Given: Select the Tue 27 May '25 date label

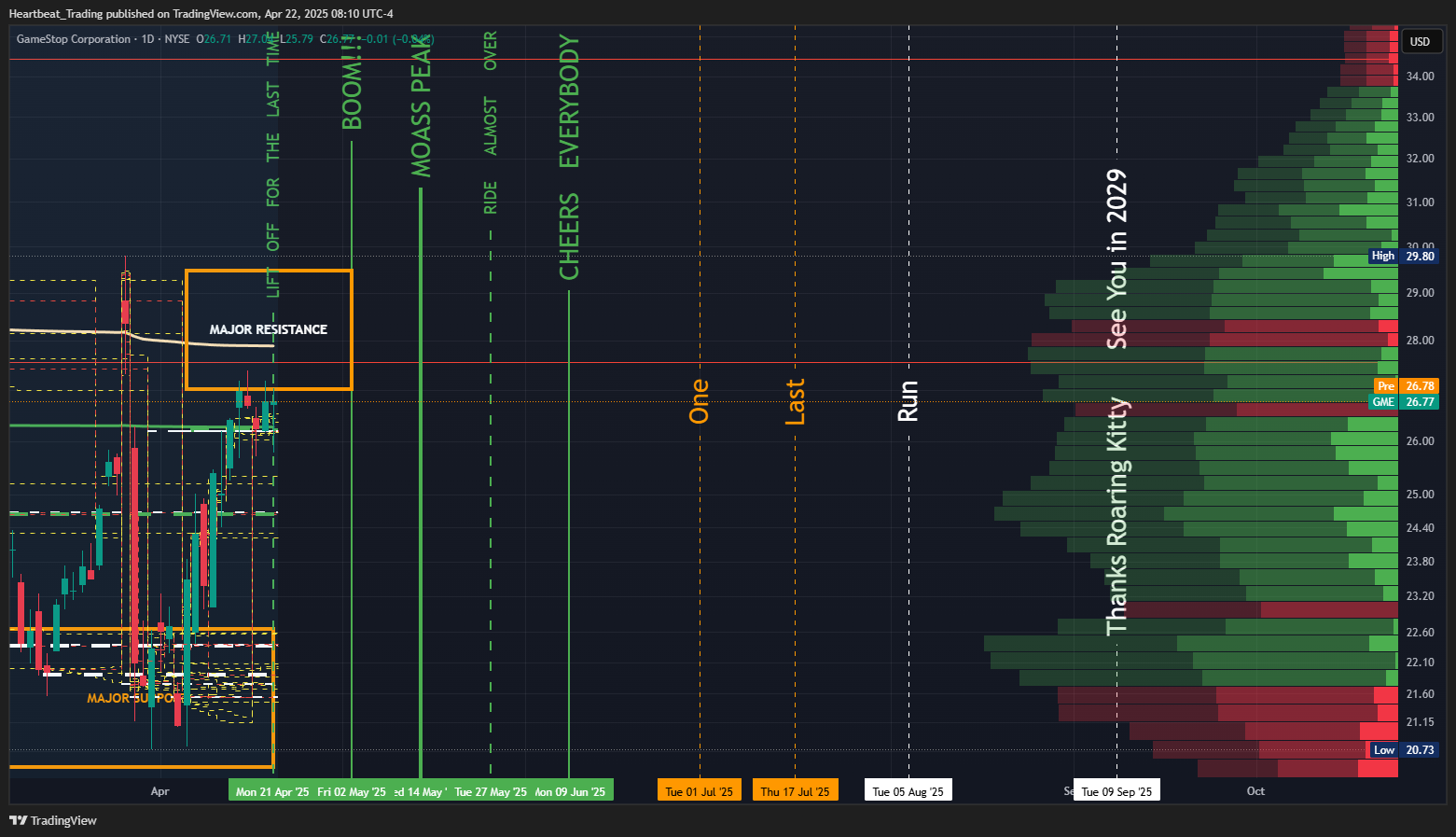Looking at the screenshot, I should [491, 791].
